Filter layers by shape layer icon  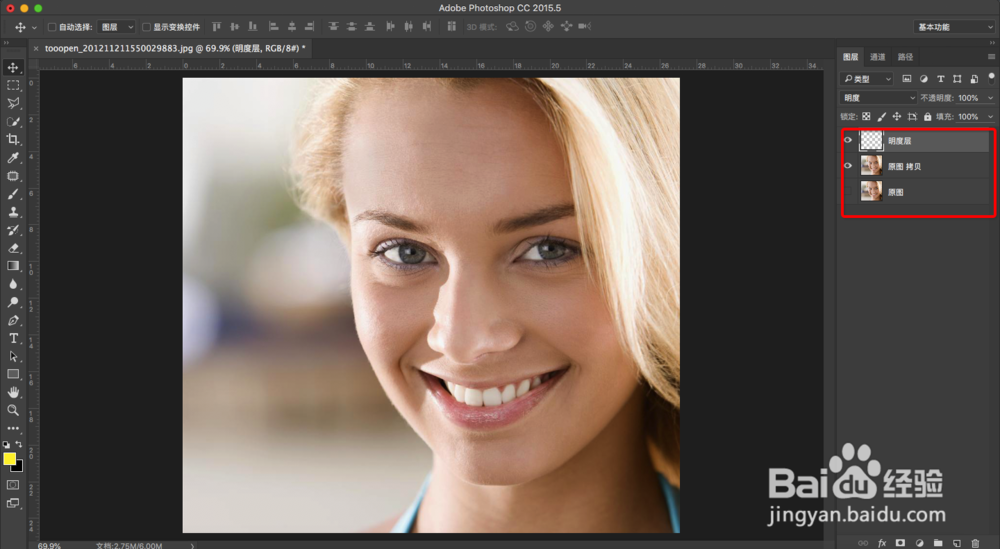(x=957, y=78)
